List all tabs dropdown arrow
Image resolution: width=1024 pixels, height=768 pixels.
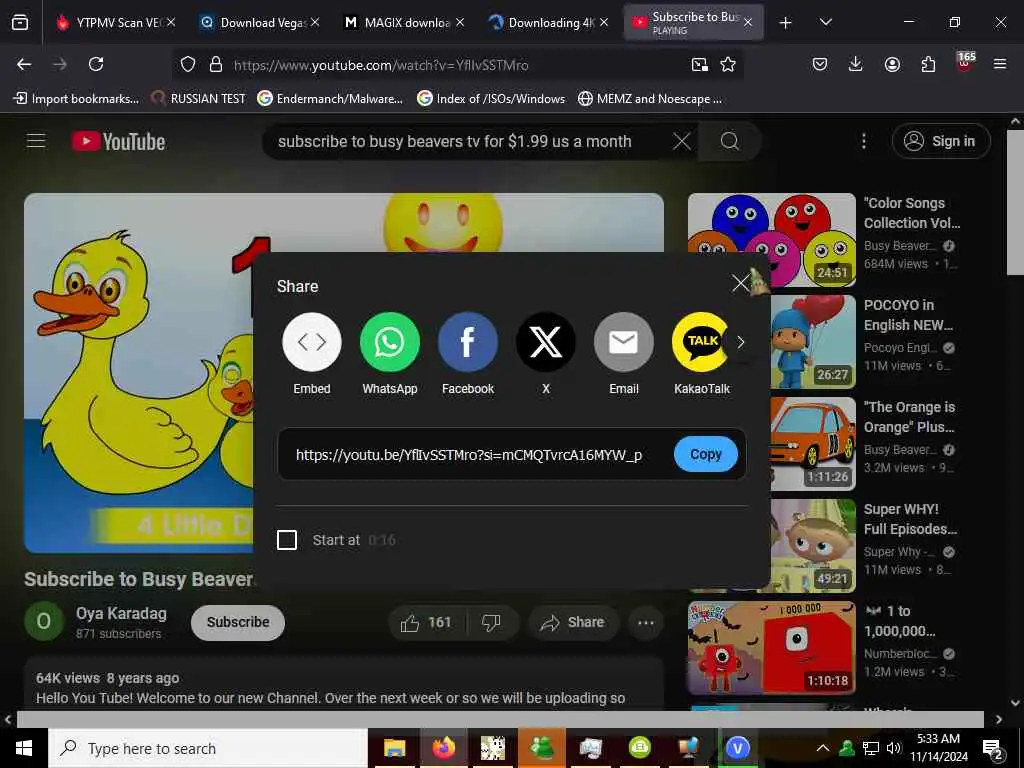coord(825,22)
